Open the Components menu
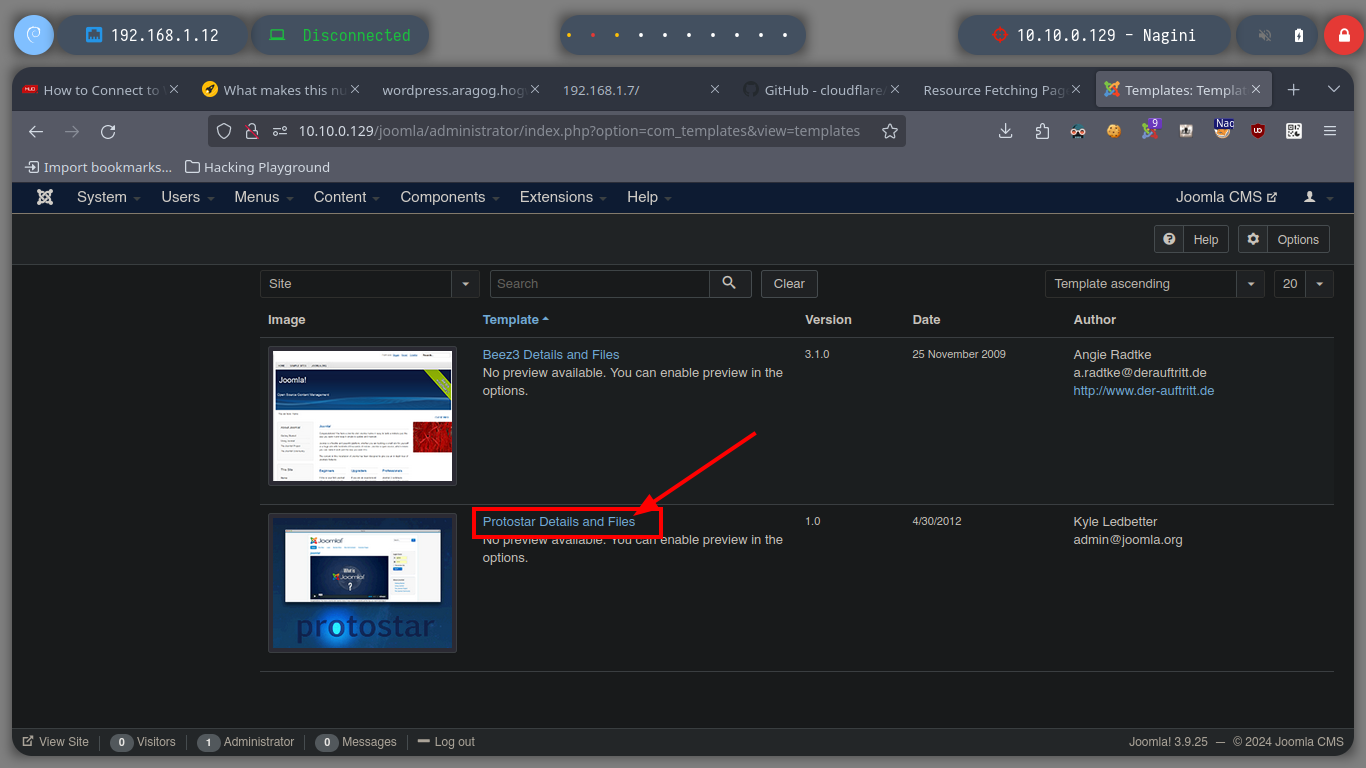The height and width of the screenshot is (768, 1366). [x=450, y=197]
